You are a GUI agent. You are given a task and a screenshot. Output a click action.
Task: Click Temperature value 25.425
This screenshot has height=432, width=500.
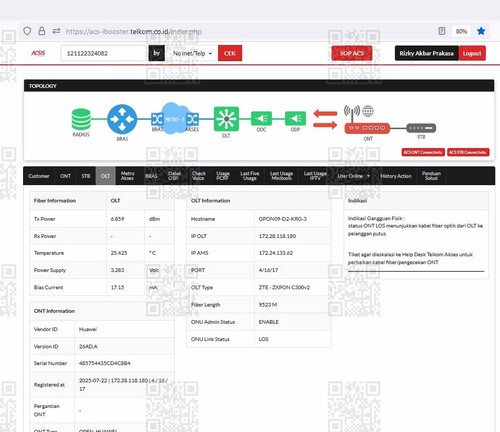(x=119, y=253)
